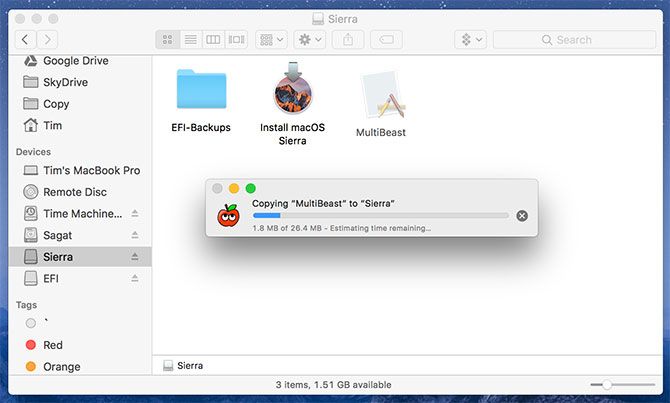Click the MultiBeast apple icon in dialog
670x403 pixels.
tap(229, 215)
